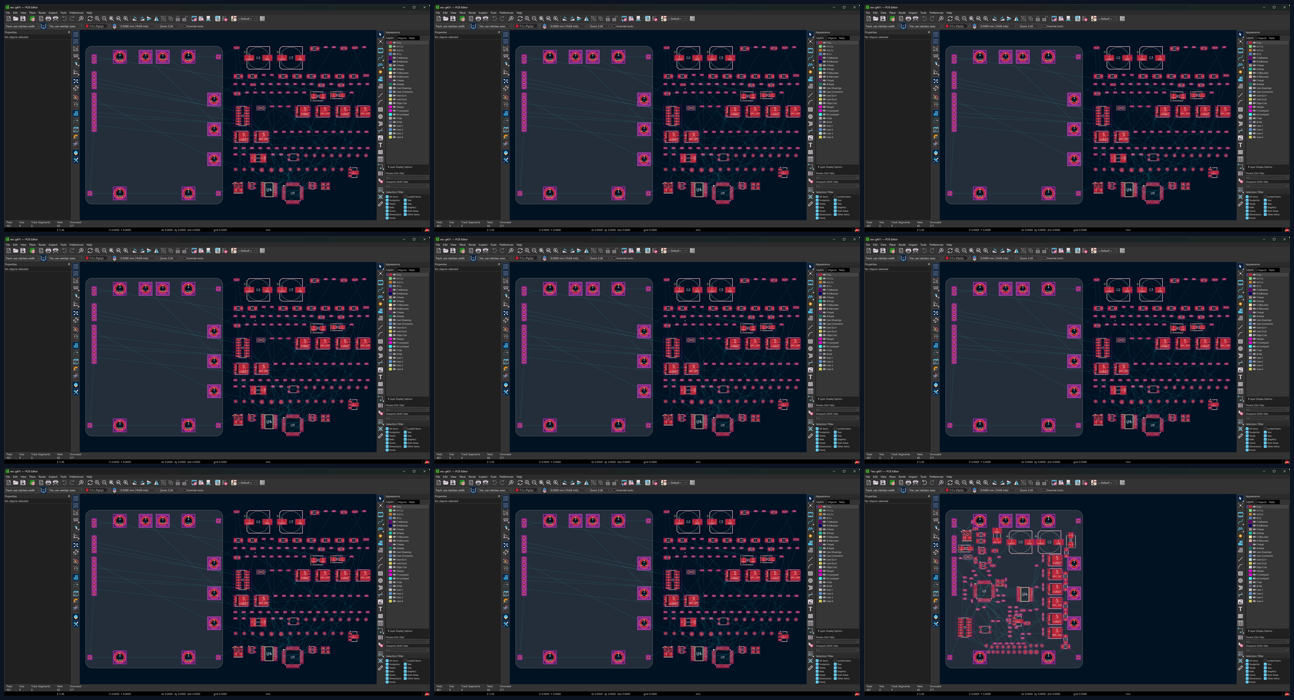This screenshot has width=1294, height=700.
Task: Select Draw Circle tool in bottom-center window
Action: click(810, 581)
